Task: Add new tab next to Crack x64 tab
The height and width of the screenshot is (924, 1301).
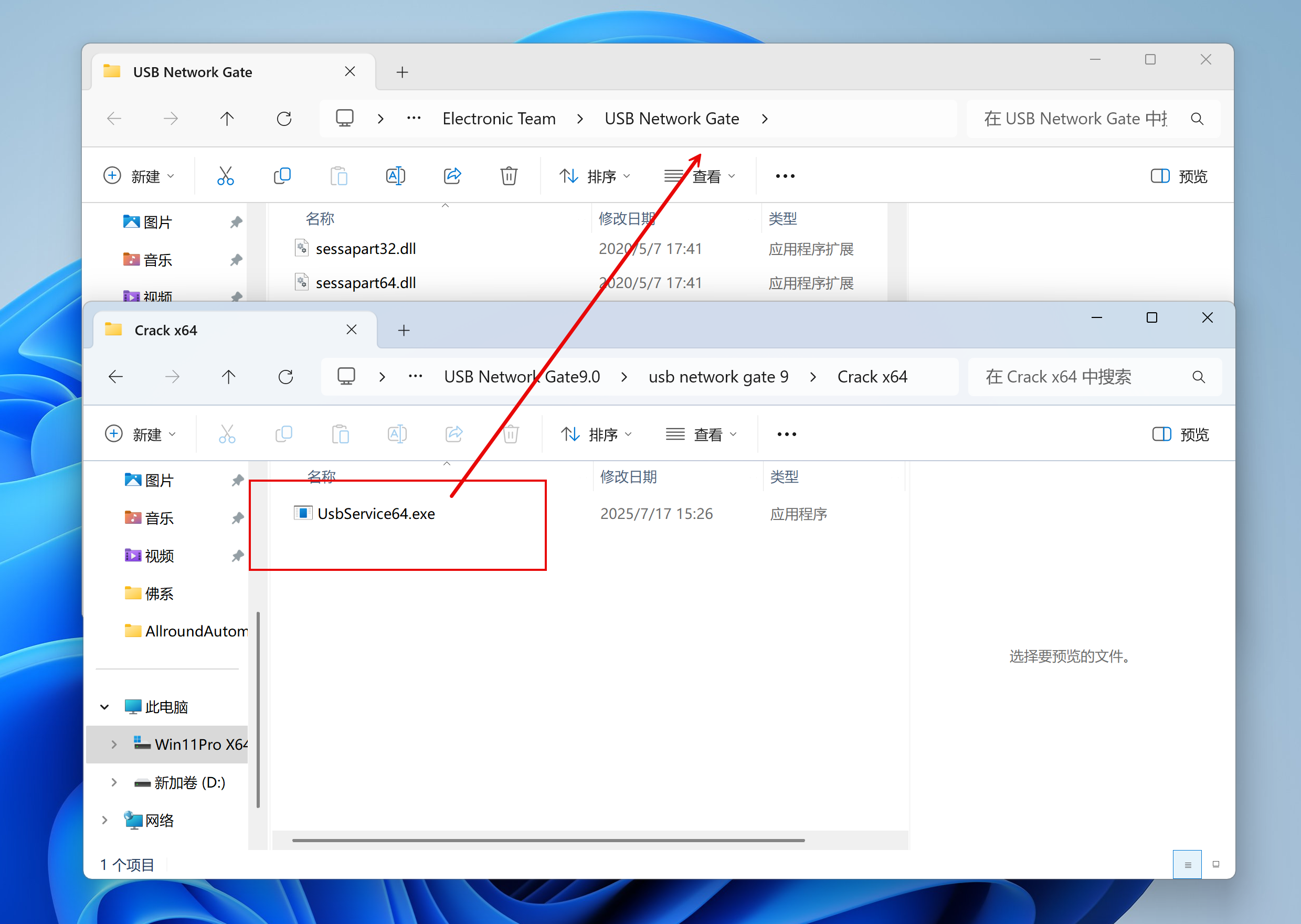Action: pyautogui.click(x=404, y=330)
